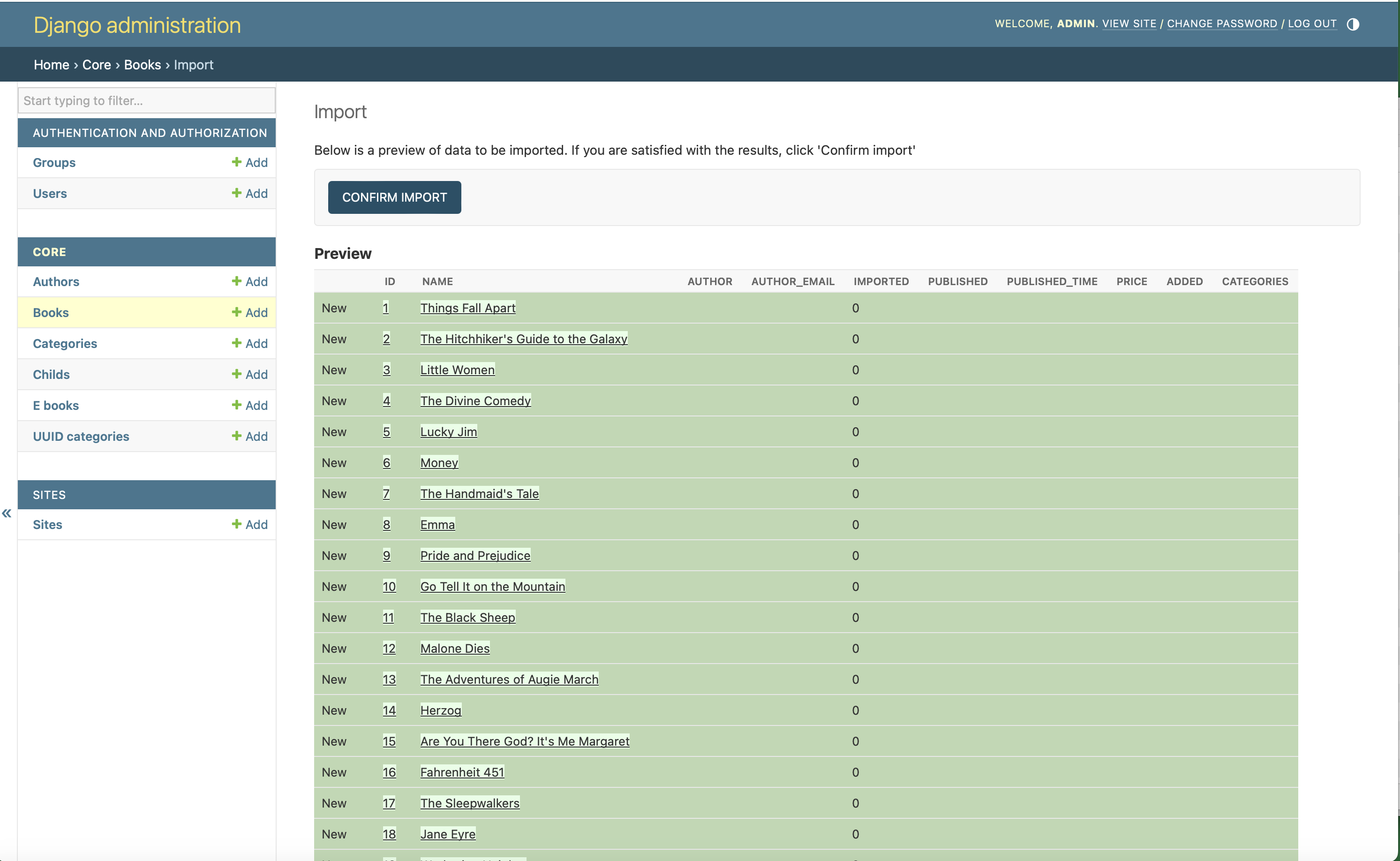The height and width of the screenshot is (861, 1400).
Task: Click 'The Handmaid's Tale' name cell
Action: pos(479,493)
